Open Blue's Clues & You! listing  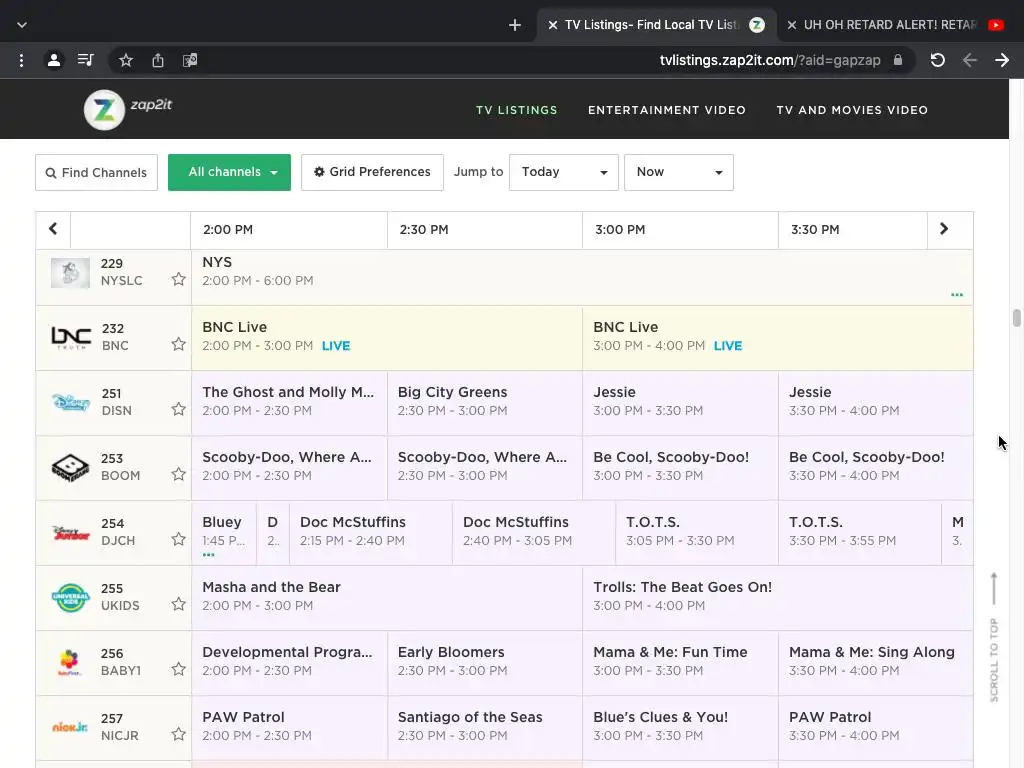[x=680, y=727]
